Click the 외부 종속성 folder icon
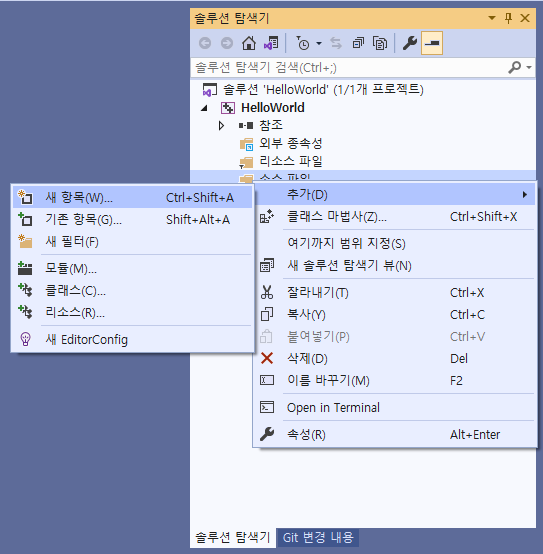This screenshot has width=543, height=554. point(247,144)
